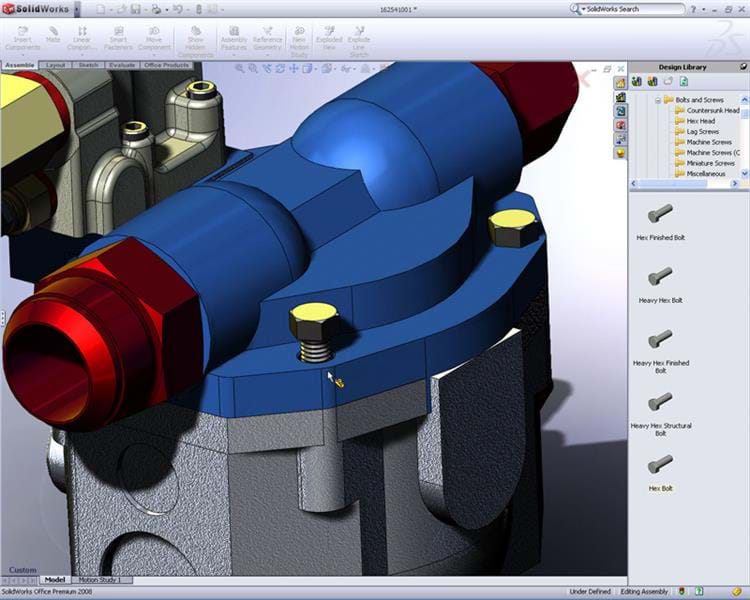Image resolution: width=750 pixels, height=600 pixels.
Task: Open search type dropdown arrow
Action: 583,9
